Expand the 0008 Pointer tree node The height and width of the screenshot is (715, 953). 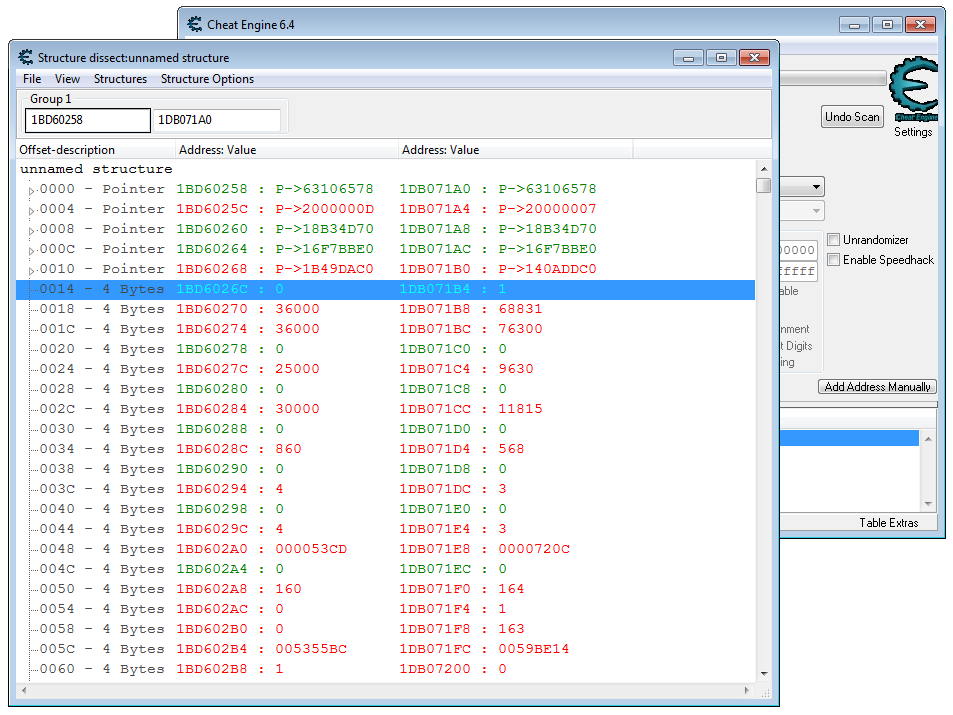[31, 230]
